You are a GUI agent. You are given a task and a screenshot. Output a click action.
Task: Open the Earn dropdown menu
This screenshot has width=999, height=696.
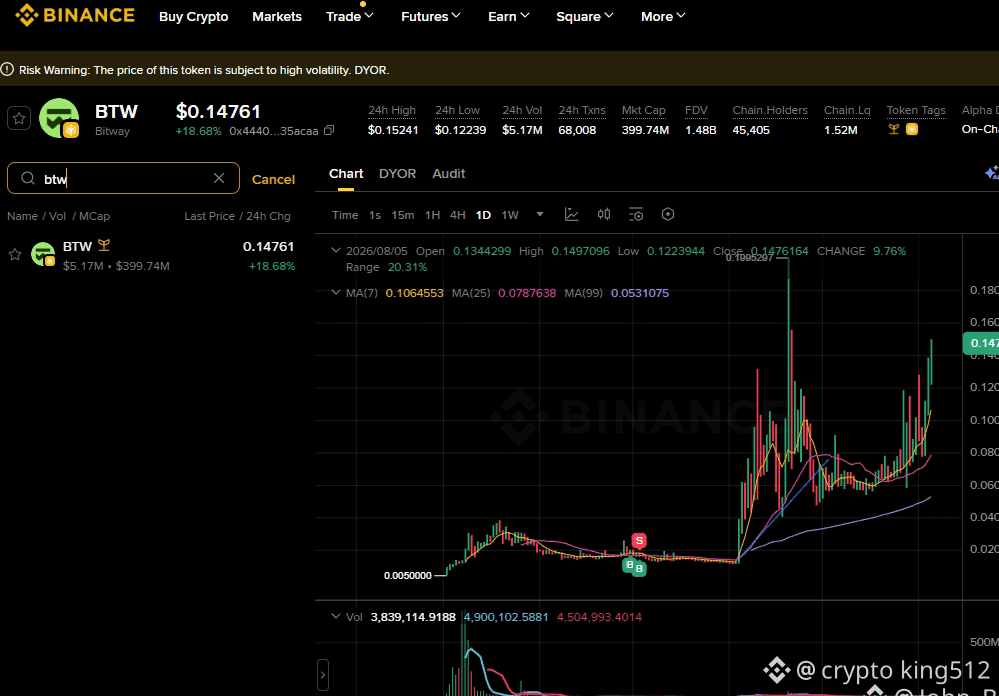tap(509, 17)
